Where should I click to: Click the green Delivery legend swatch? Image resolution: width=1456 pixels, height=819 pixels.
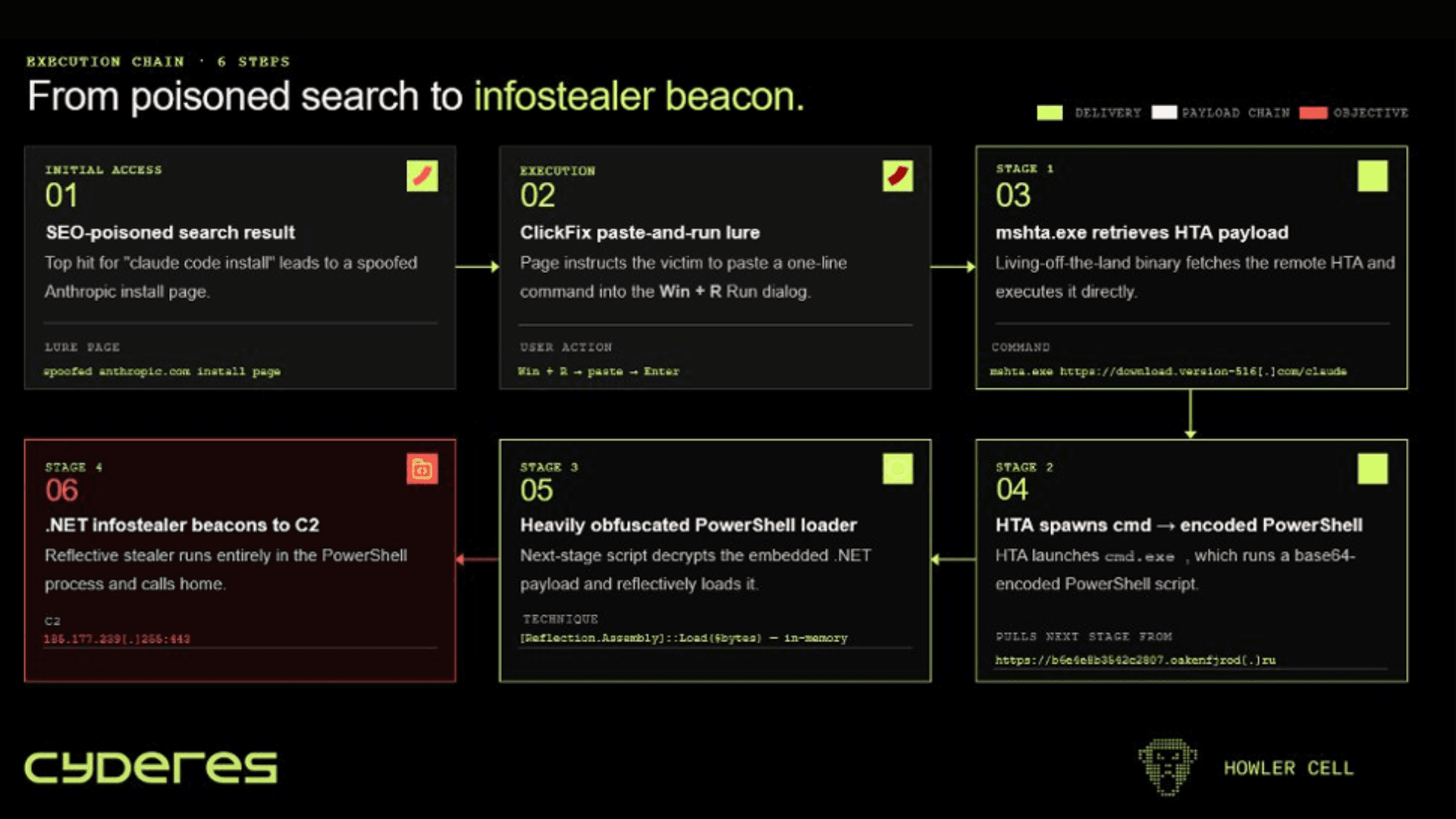click(x=1050, y=113)
